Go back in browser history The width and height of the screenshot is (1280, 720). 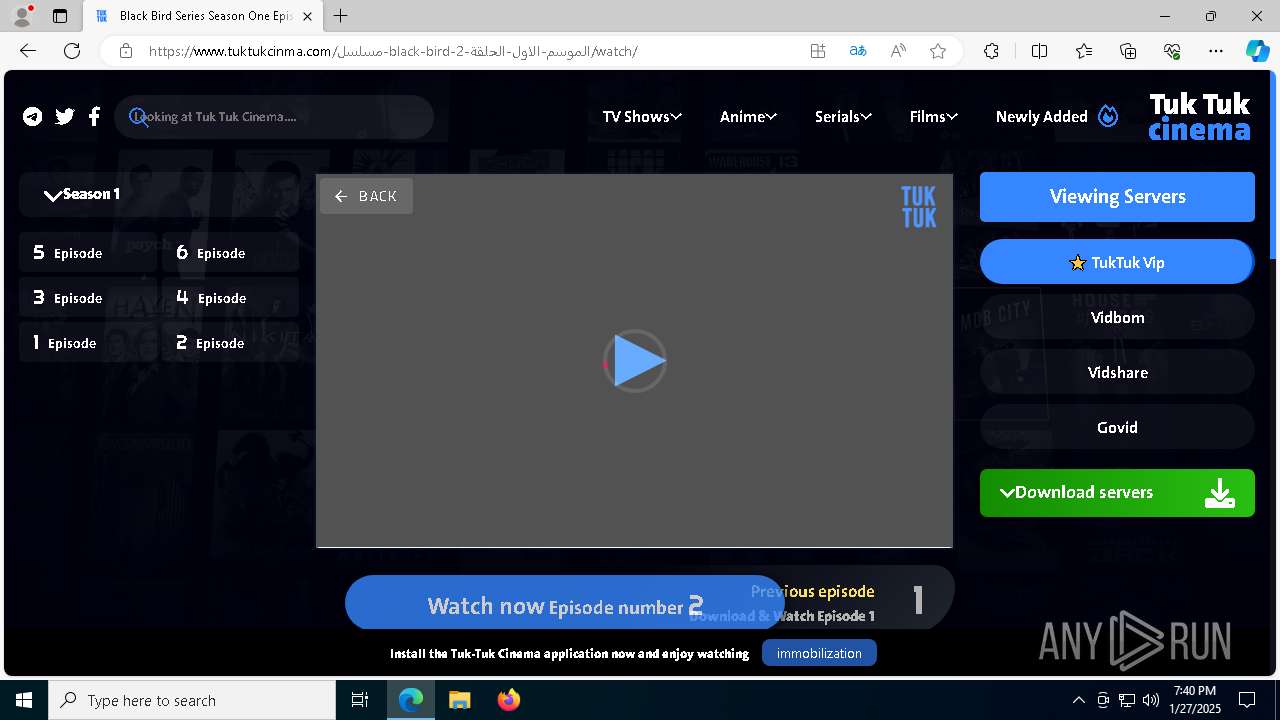coord(28,51)
